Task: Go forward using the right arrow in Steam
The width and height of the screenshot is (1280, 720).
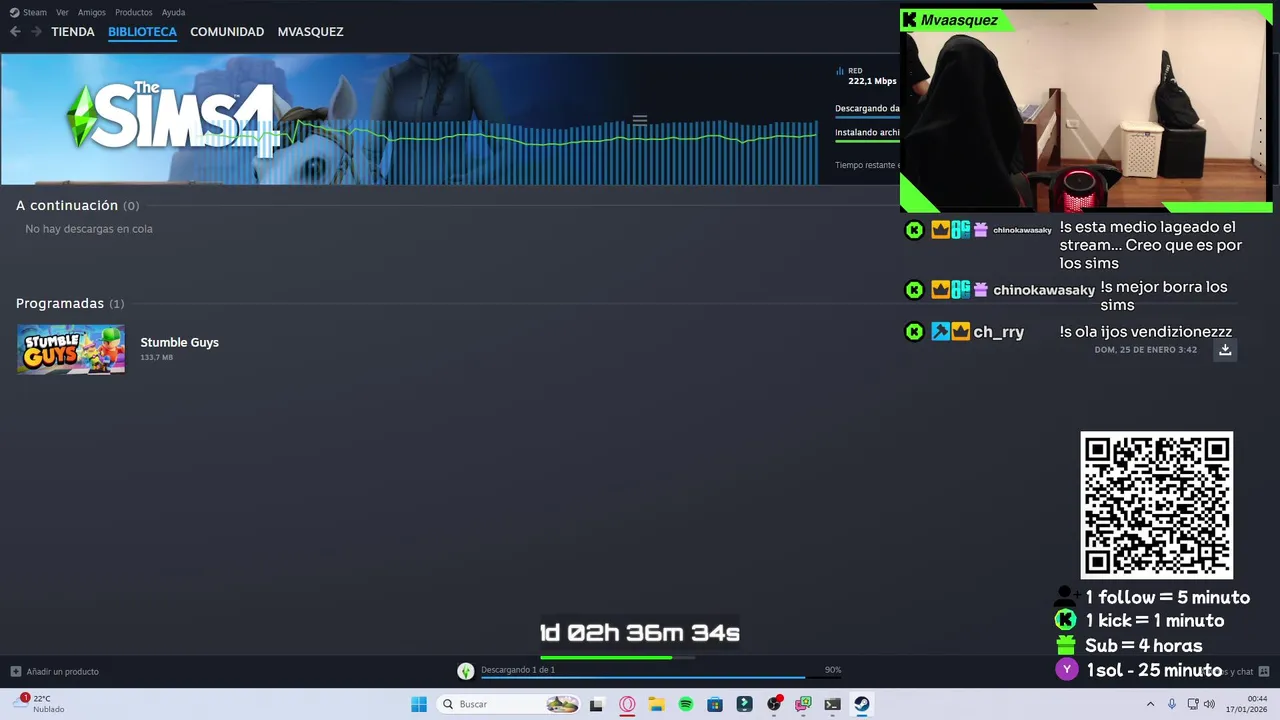Action: point(36,32)
